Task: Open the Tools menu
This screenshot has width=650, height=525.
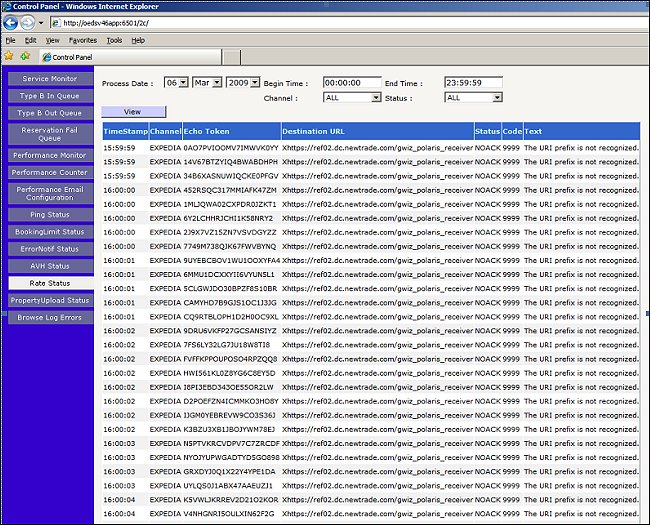Action: pos(115,40)
